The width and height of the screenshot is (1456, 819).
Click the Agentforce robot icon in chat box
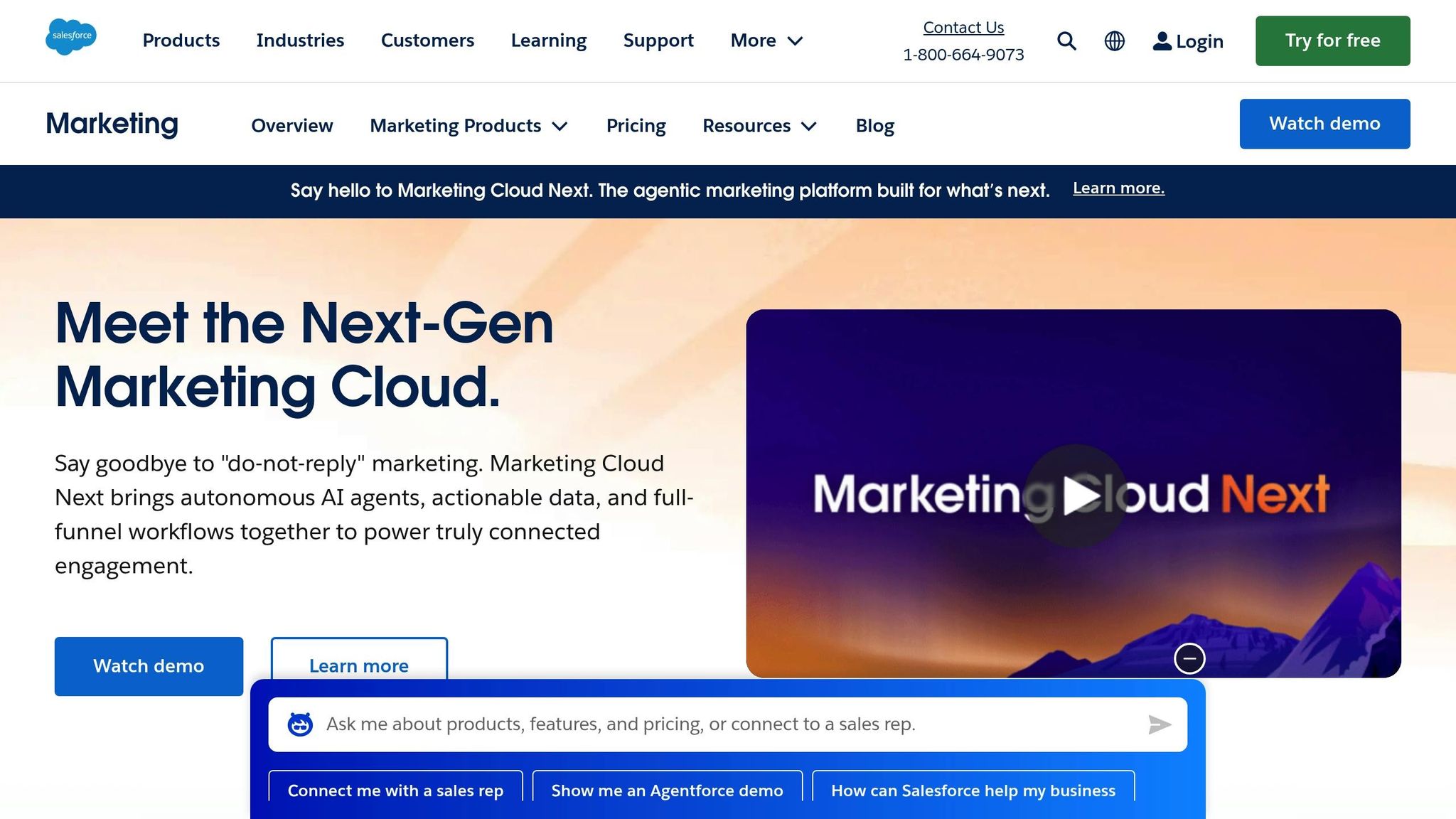pyautogui.click(x=300, y=724)
